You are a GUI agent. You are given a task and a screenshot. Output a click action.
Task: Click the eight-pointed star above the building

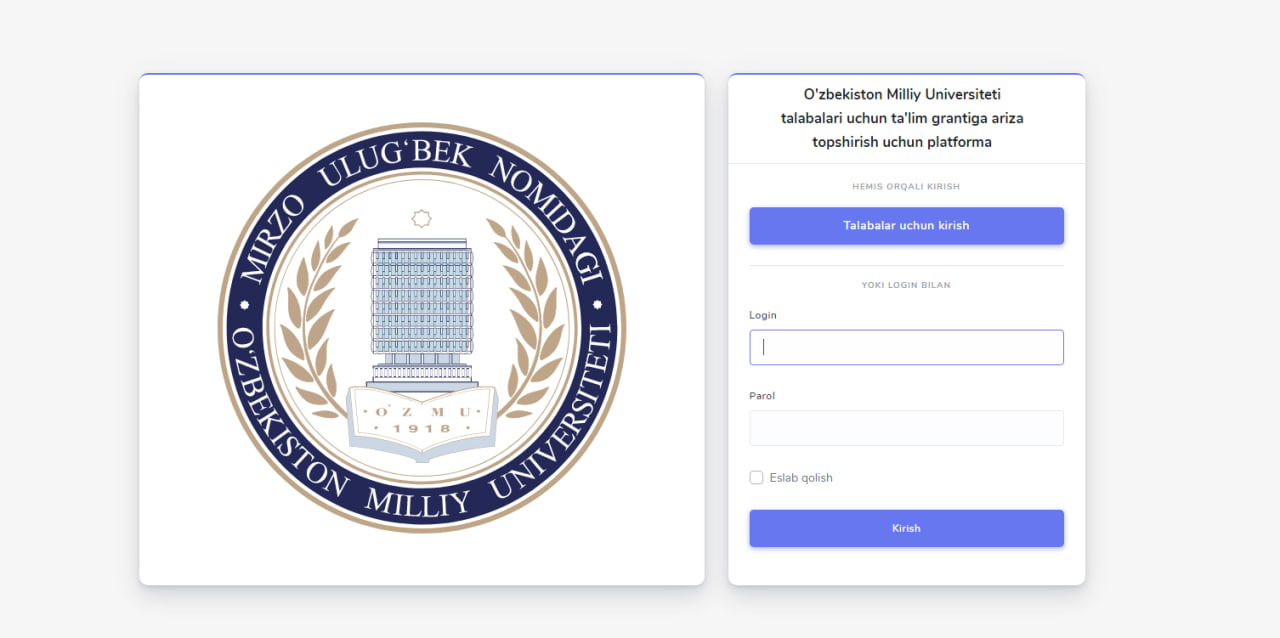pos(421,218)
